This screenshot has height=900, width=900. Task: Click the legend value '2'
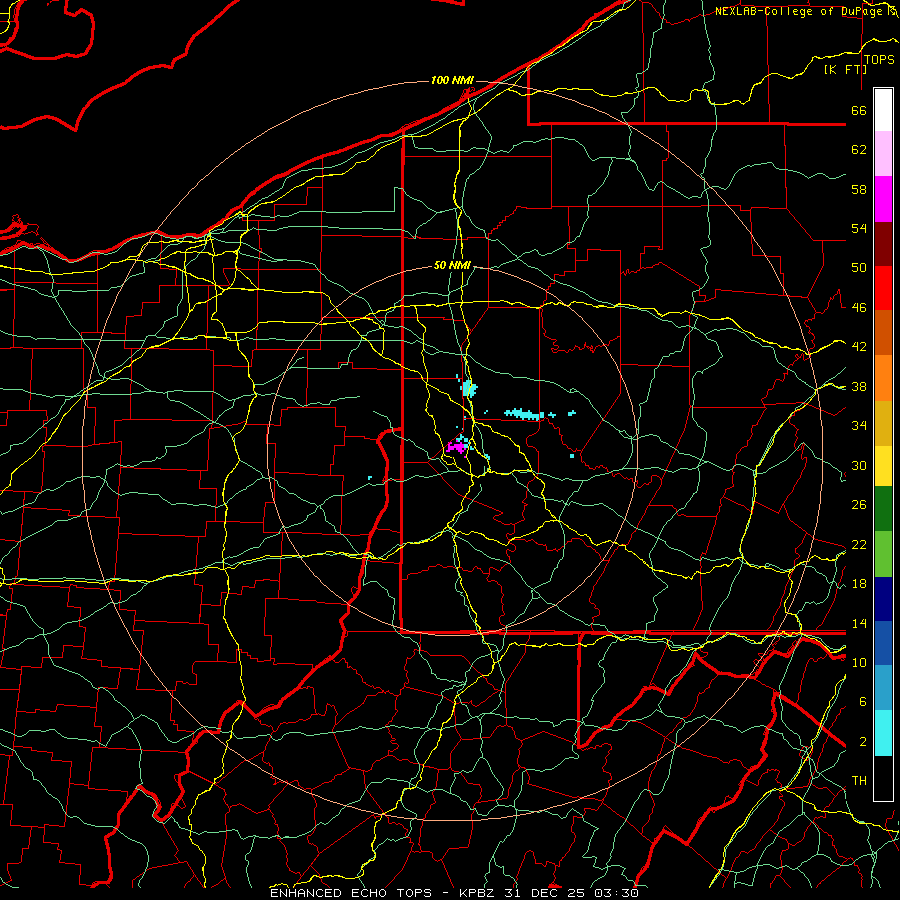(863, 742)
